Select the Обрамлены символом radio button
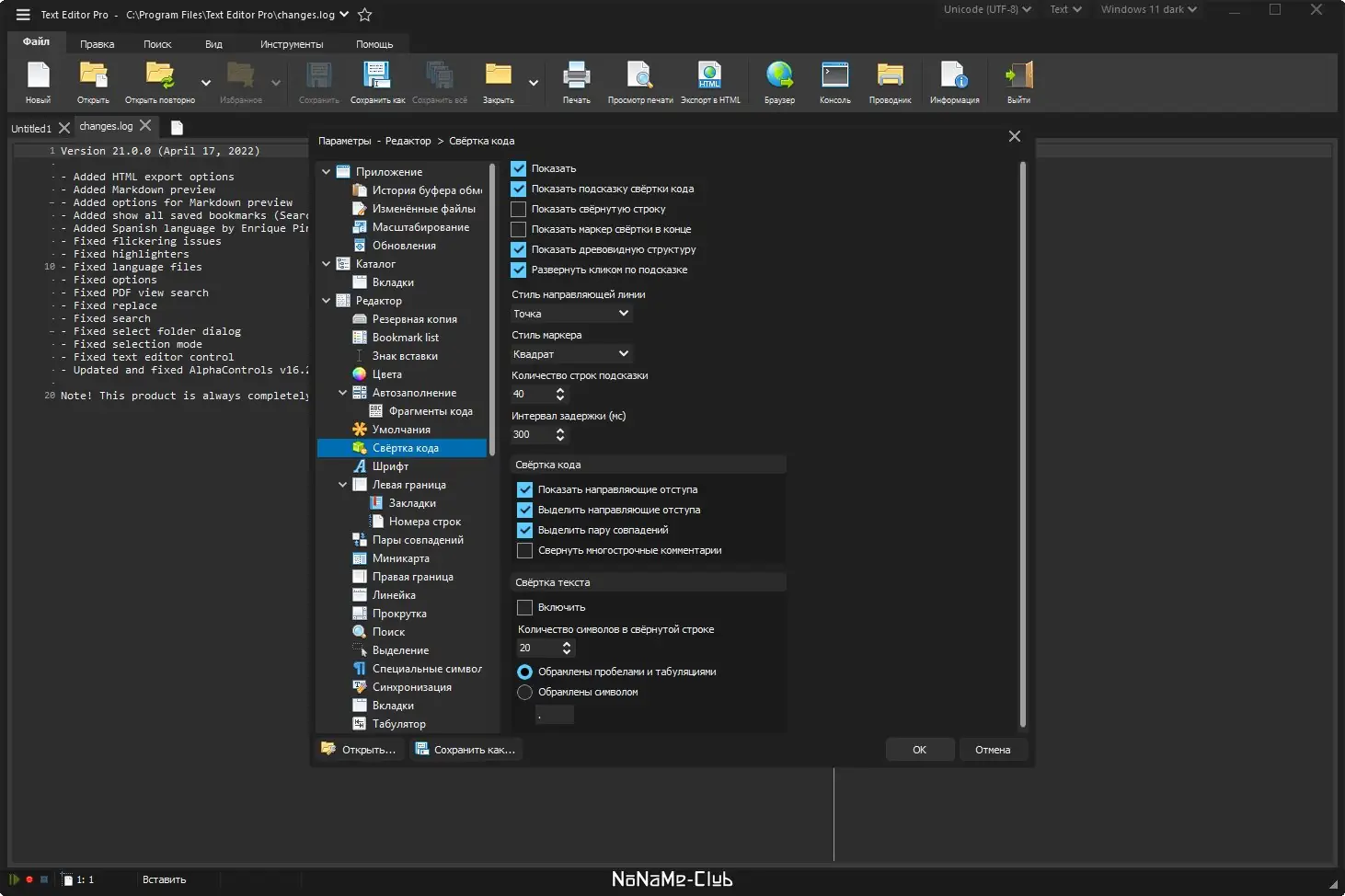This screenshot has width=1345, height=896. tap(525, 692)
